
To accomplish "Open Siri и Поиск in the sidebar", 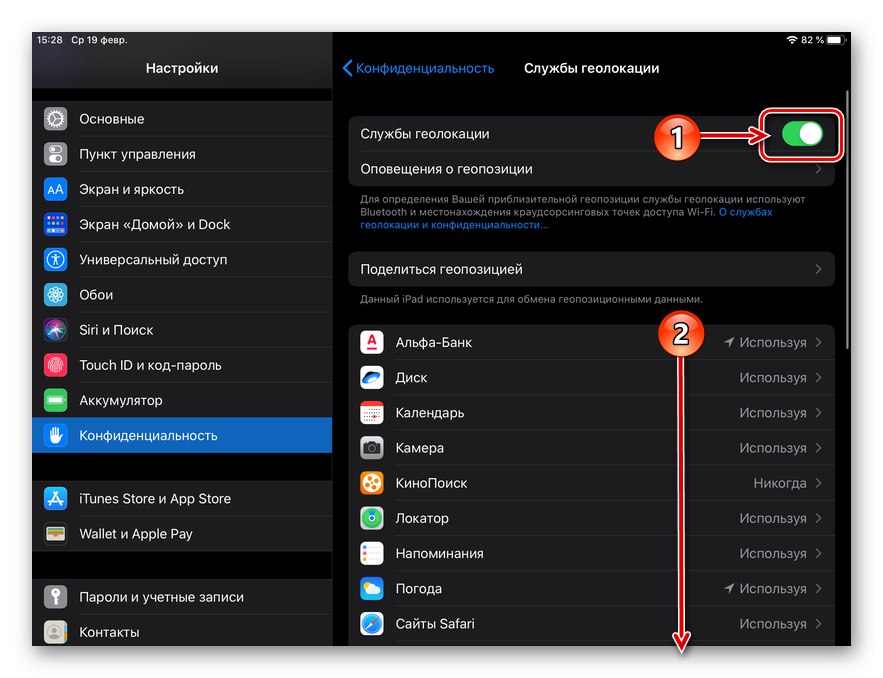I will tap(182, 330).
